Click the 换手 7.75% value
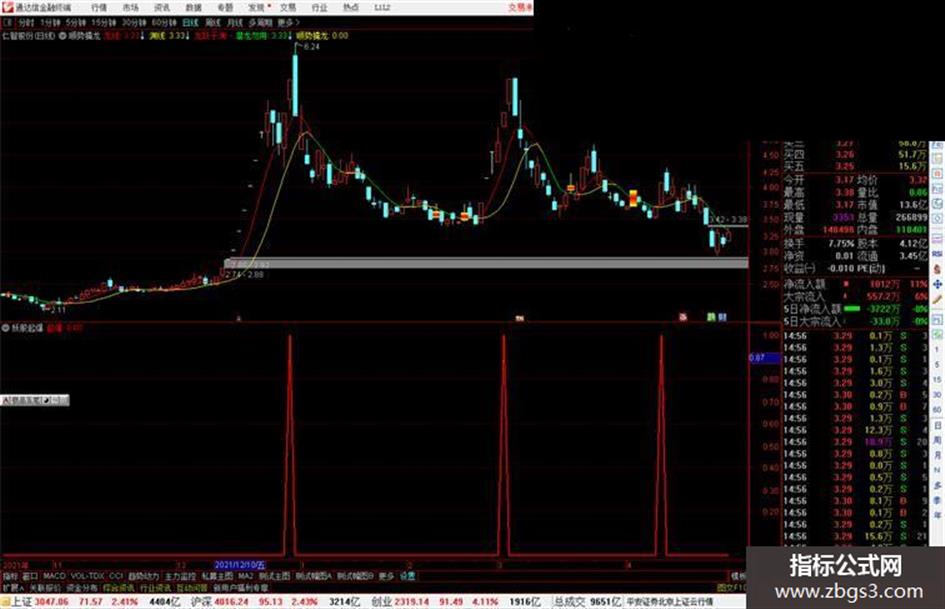Image resolution: width=945 pixels, height=609 pixels. click(x=841, y=244)
